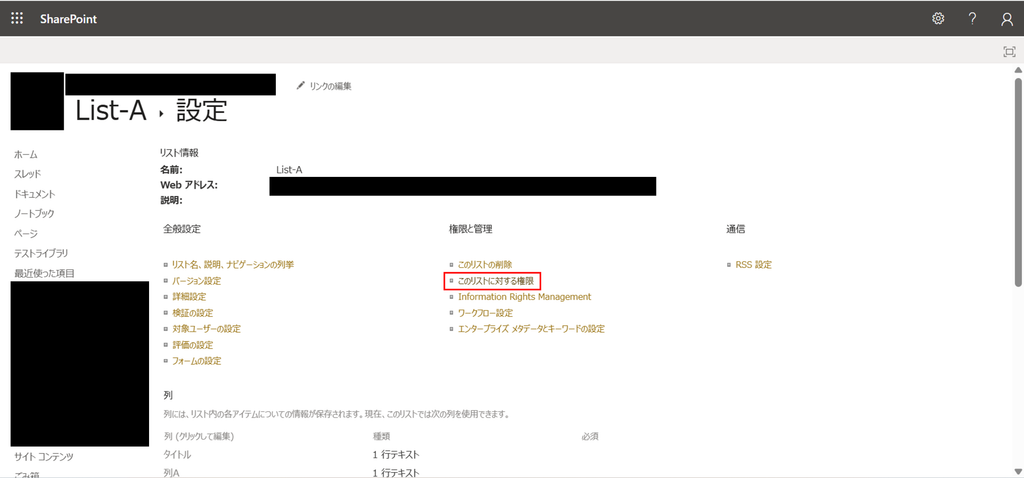Click the Web アドレス: label
This screenshot has height=478, width=1024.
click(189, 185)
